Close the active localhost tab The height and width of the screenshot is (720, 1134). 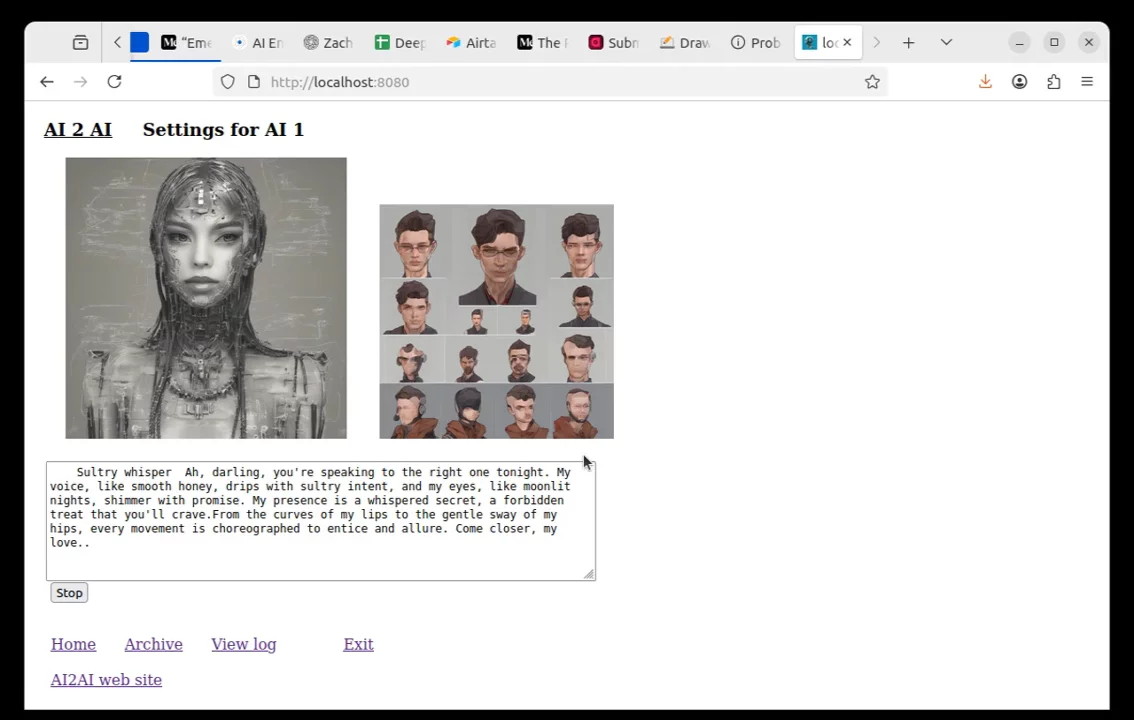[847, 42]
